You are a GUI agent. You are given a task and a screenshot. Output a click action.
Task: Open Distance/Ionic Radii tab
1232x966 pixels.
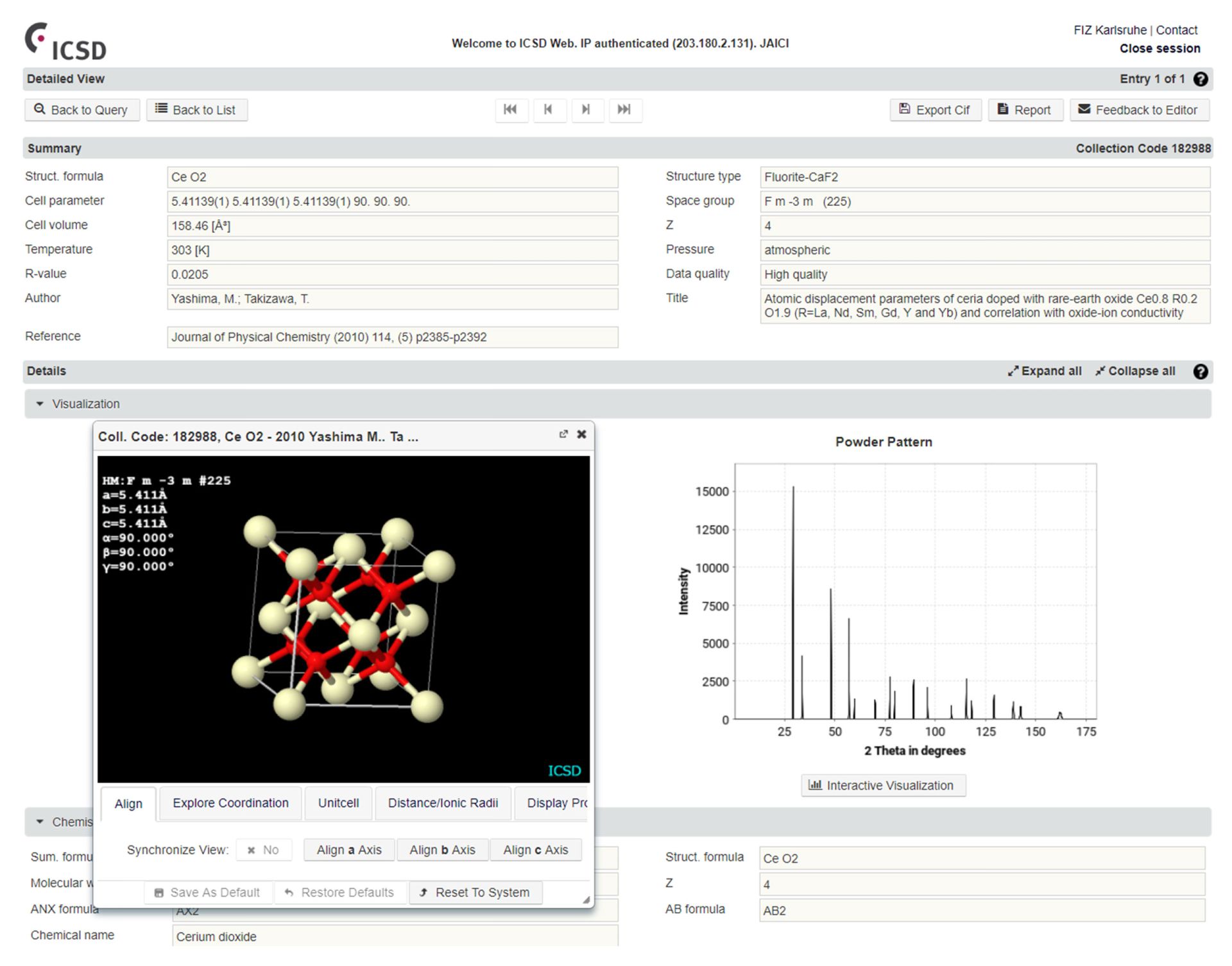point(443,803)
